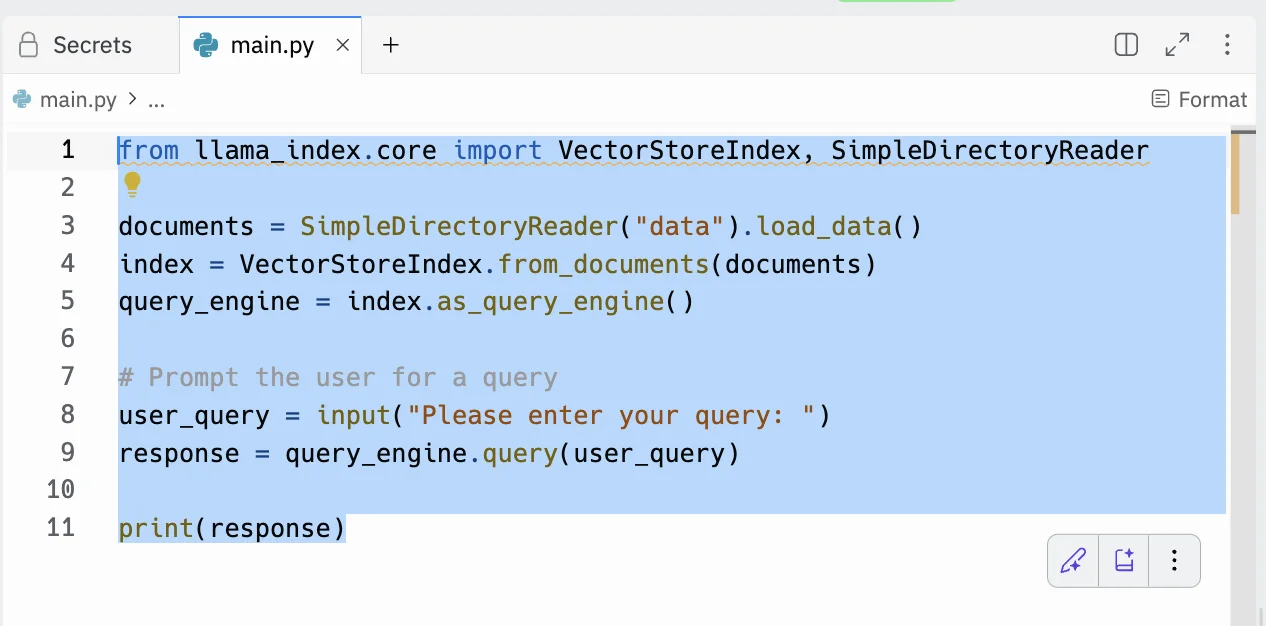Click the Python icon in the breadcrumb
1266x626 pixels.
coord(22,99)
